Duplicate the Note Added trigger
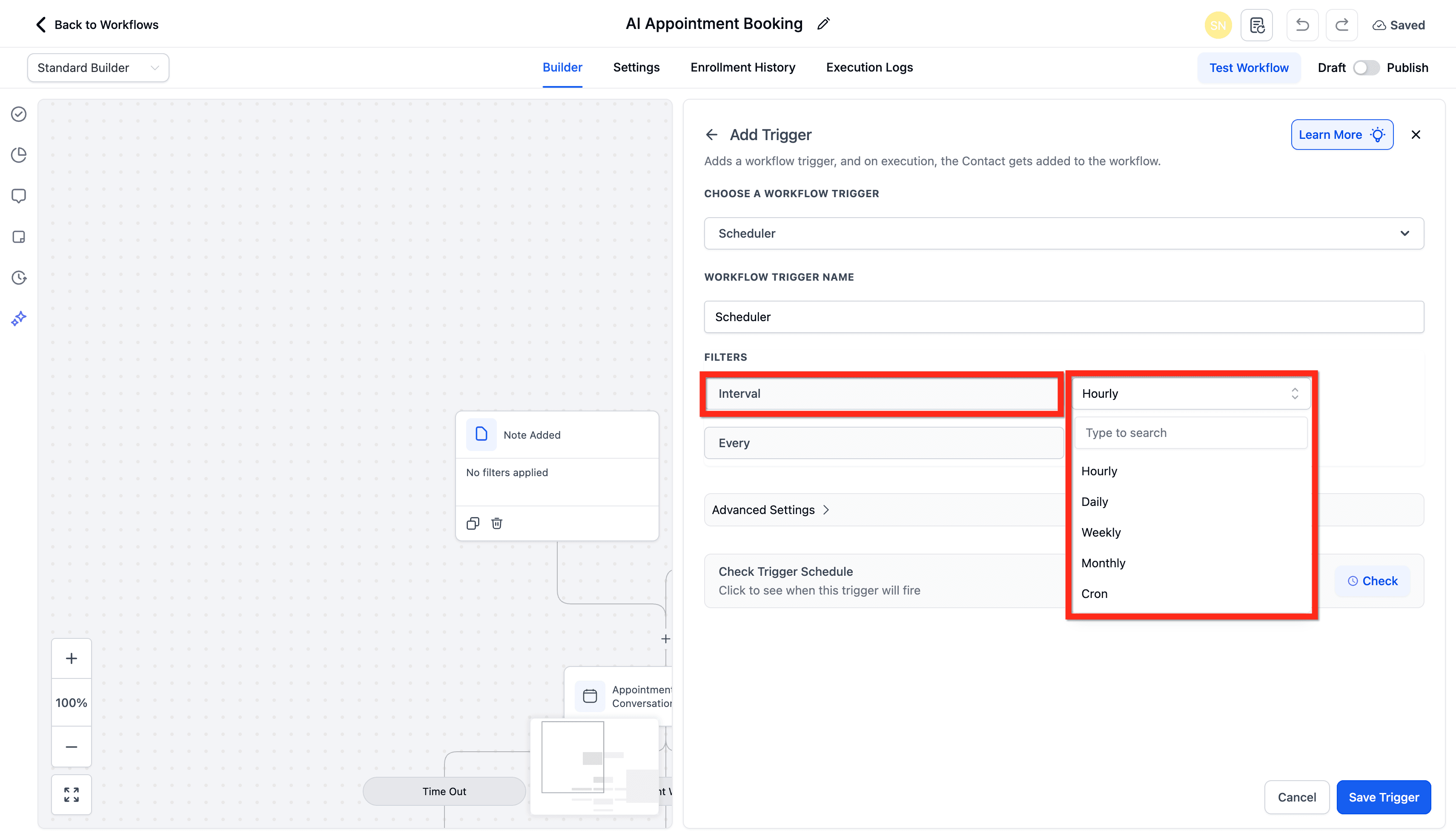The image size is (1456, 839). point(473,523)
